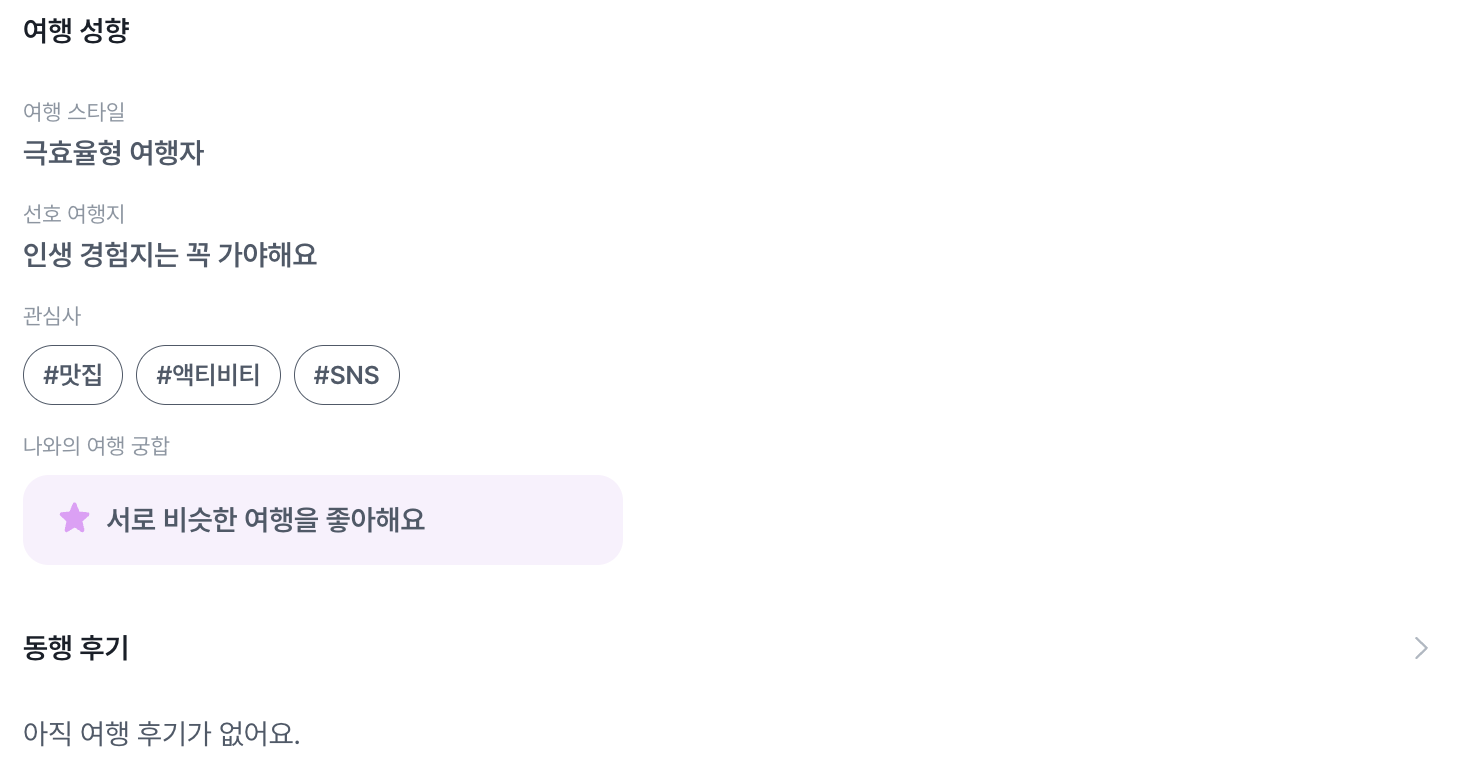Viewport: 1468px width, 770px height.
Task: Click the empty area of the purple compatibility card
Action: click(x=530, y=520)
